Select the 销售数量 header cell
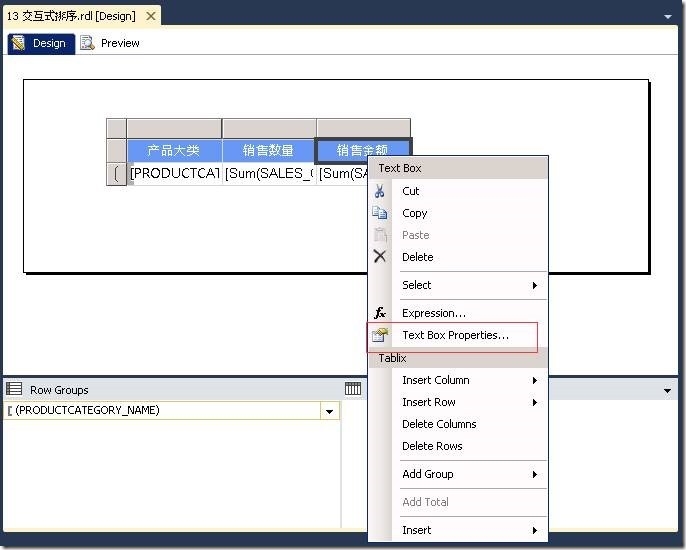 pyautogui.click(x=269, y=151)
